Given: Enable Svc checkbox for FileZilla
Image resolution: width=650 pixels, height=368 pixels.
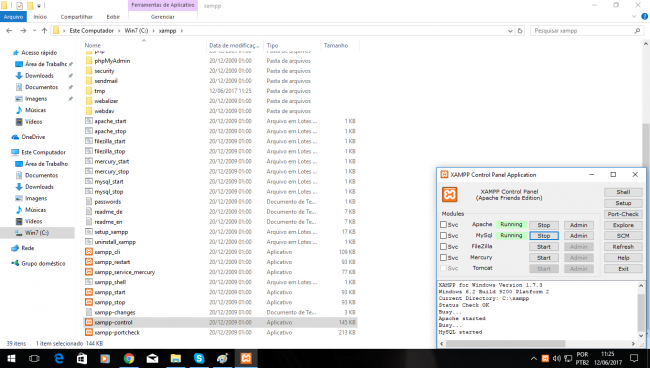Looking at the screenshot, I should click(443, 247).
